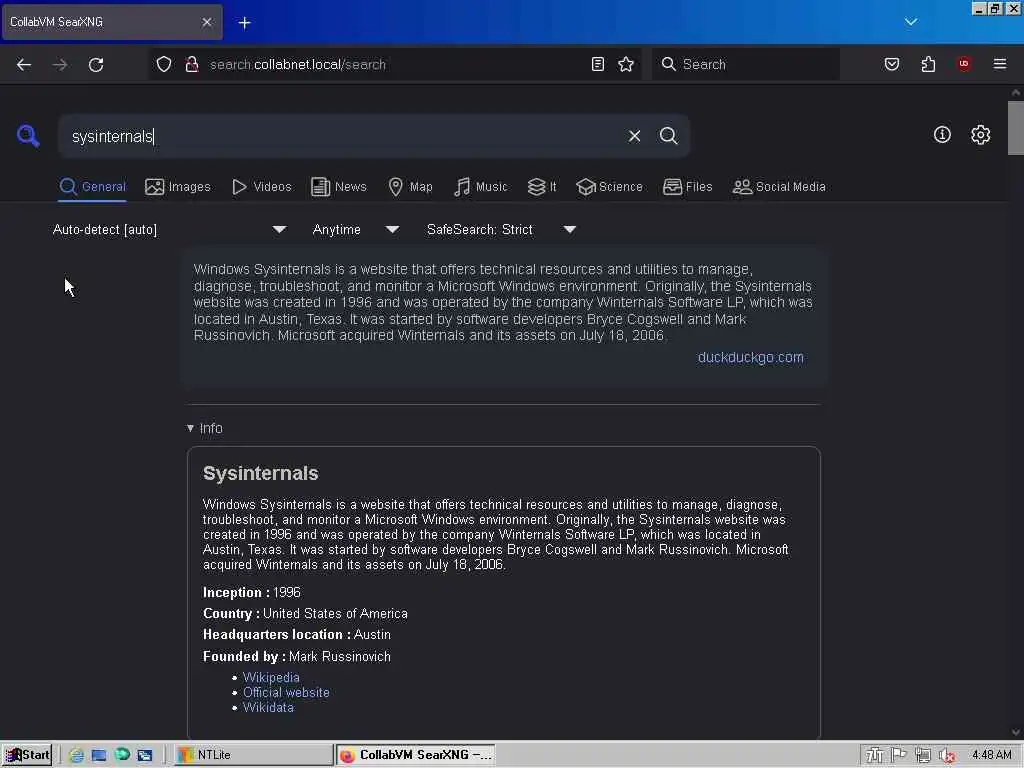Viewport: 1024px width, 768px height.
Task: Switch to the Science search tab
Action: pyautogui.click(x=609, y=187)
